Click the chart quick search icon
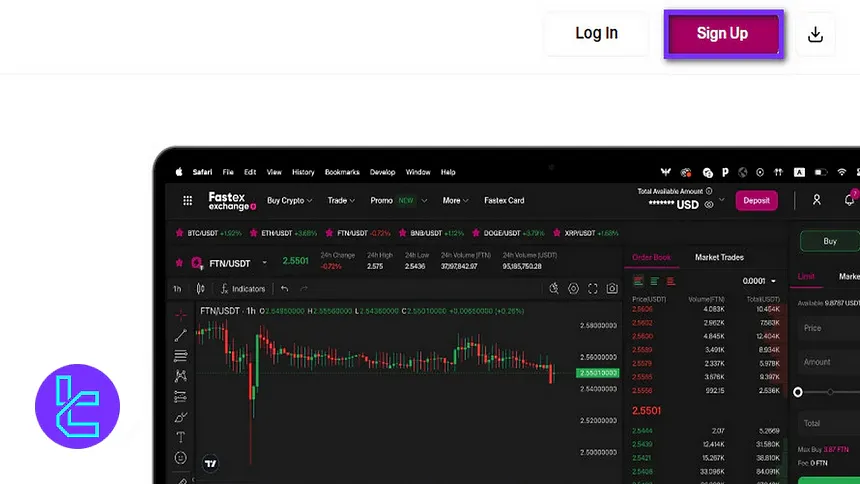This screenshot has width=860, height=484. coord(554,289)
